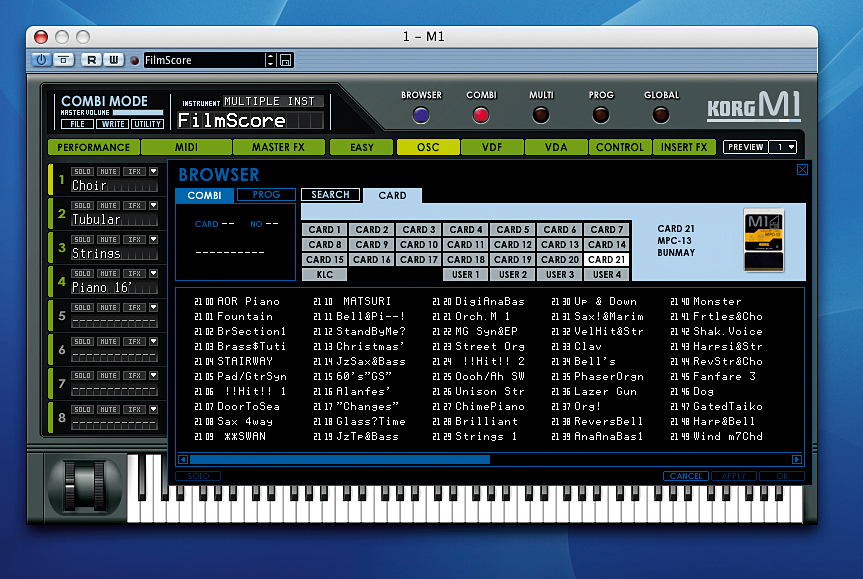Click the red indicator dot before the FilmScore preset field
This screenshot has height=579, width=863.
tap(134, 61)
